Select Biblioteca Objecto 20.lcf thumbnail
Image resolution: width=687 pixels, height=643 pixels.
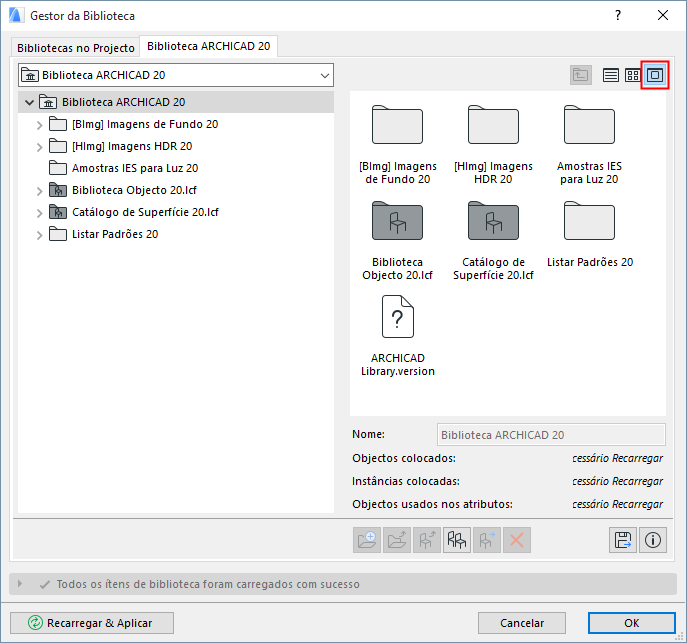pos(397,240)
